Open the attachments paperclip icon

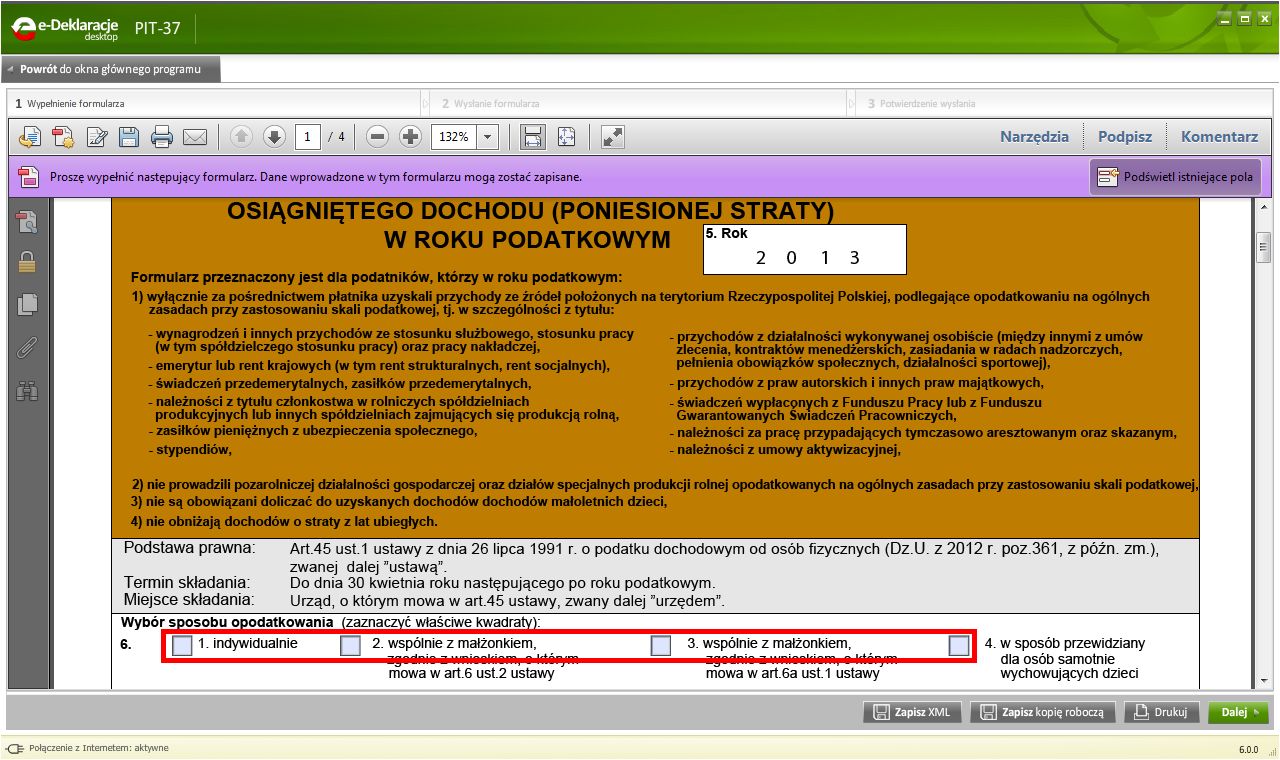pyautogui.click(x=27, y=347)
